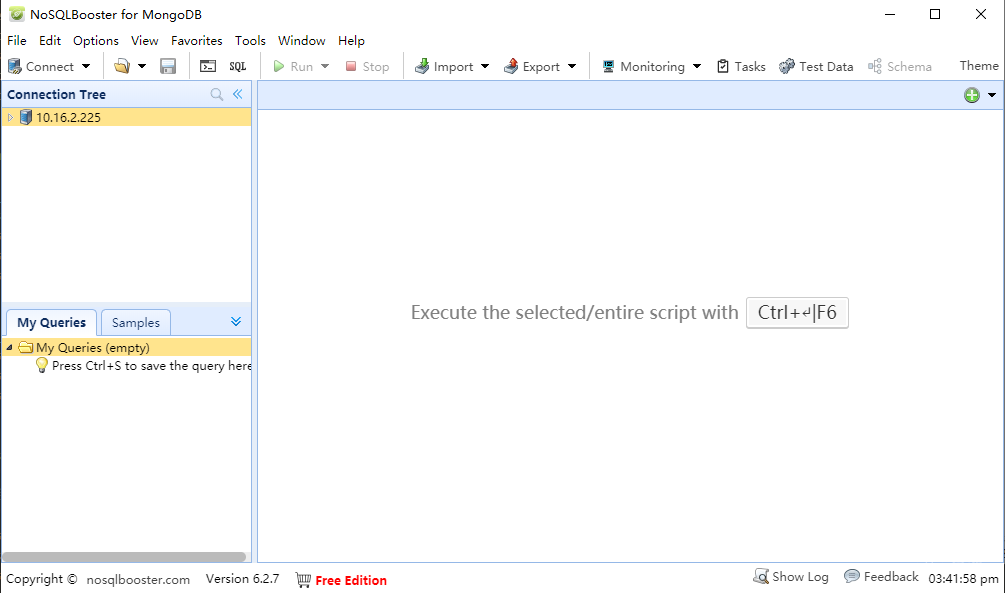The width and height of the screenshot is (1005, 593).
Task: Open the Window menu
Action: coord(301,40)
